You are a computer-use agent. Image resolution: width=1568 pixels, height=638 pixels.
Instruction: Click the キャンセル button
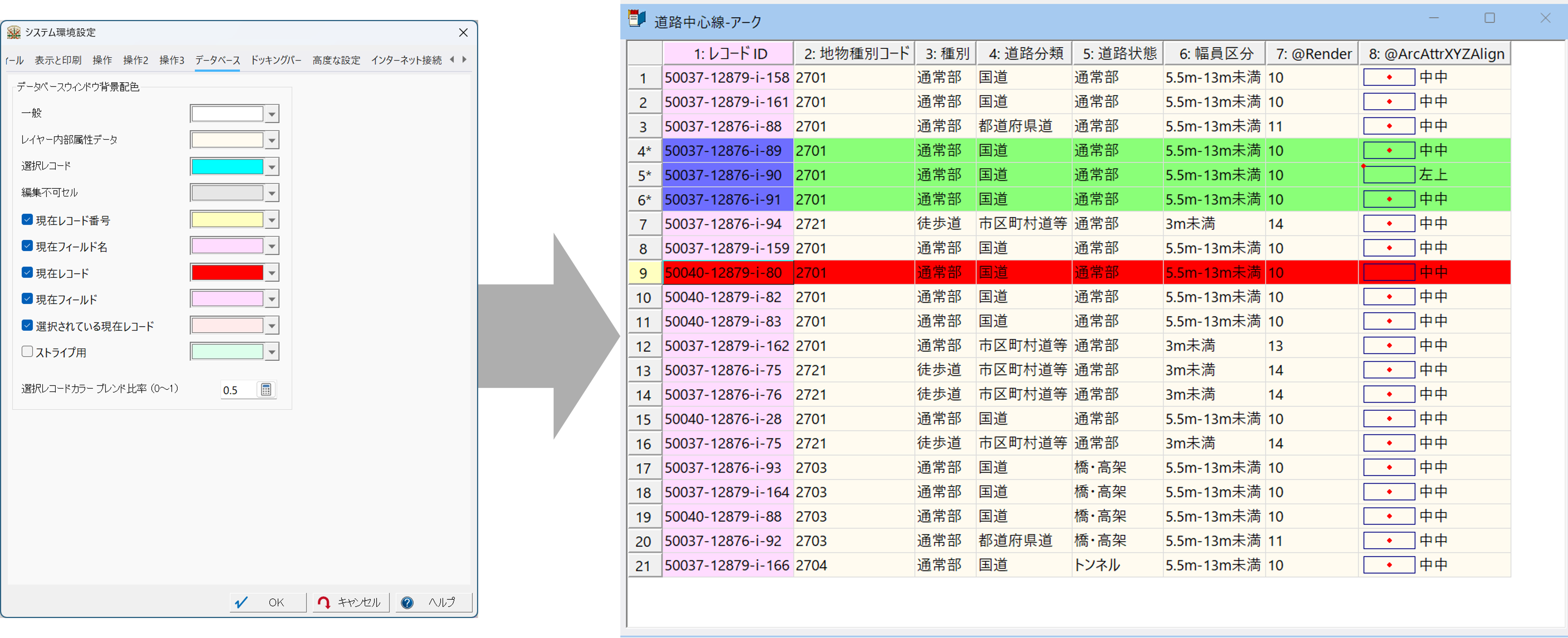tap(351, 602)
